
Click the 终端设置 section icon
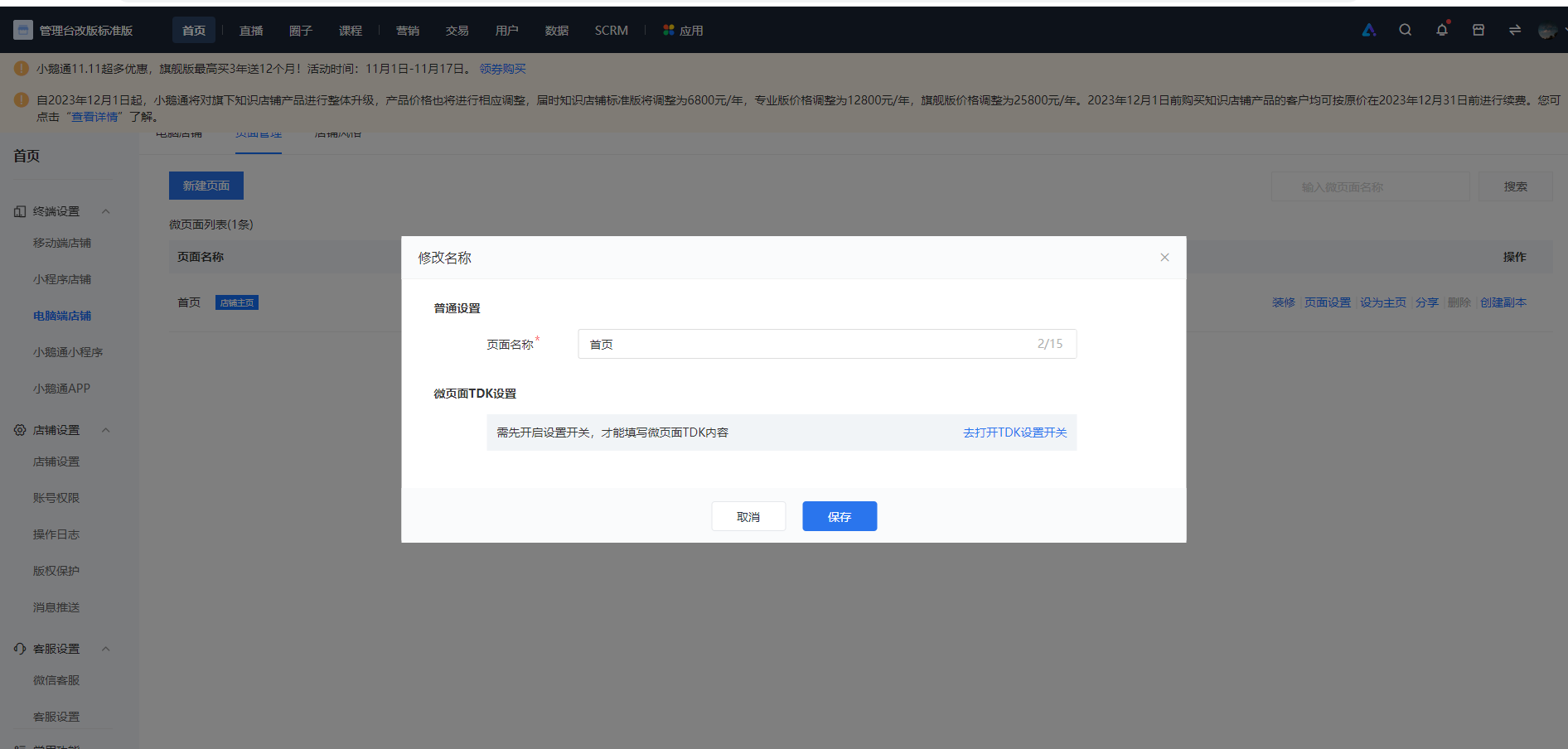click(x=20, y=211)
